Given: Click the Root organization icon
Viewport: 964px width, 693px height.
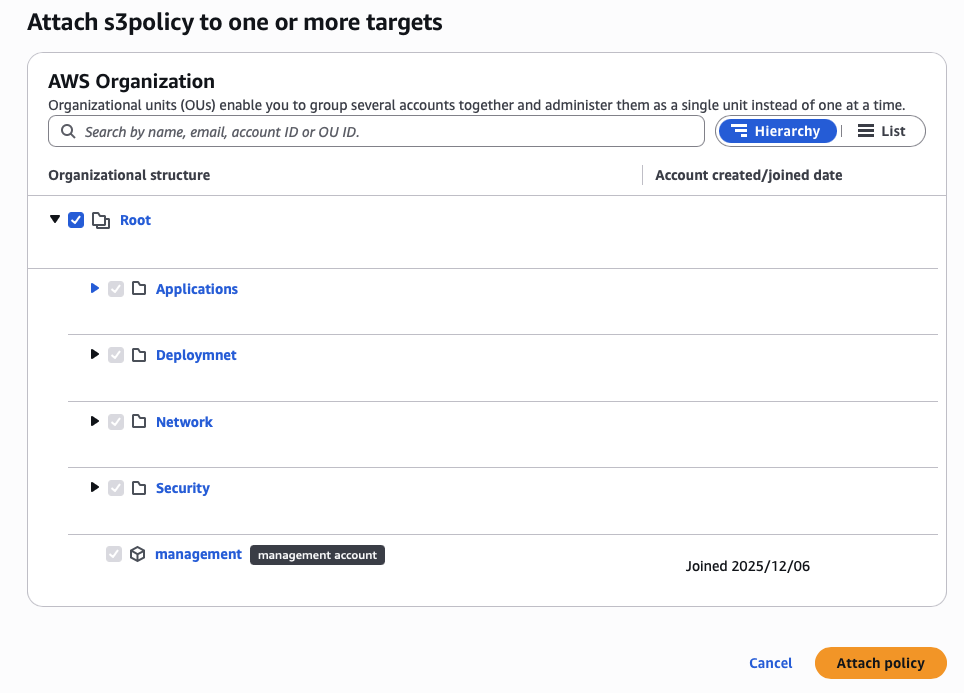Looking at the screenshot, I should coord(101,220).
